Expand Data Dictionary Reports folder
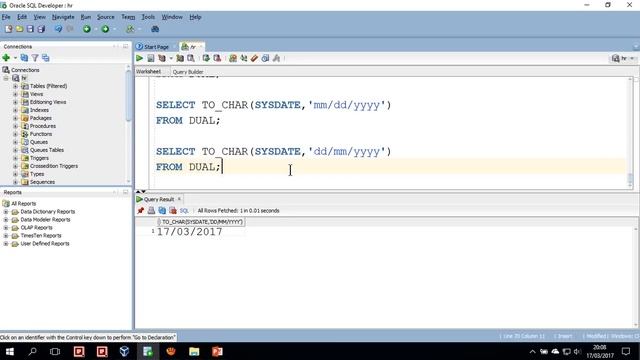The width and height of the screenshot is (640, 360). pos(6,212)
